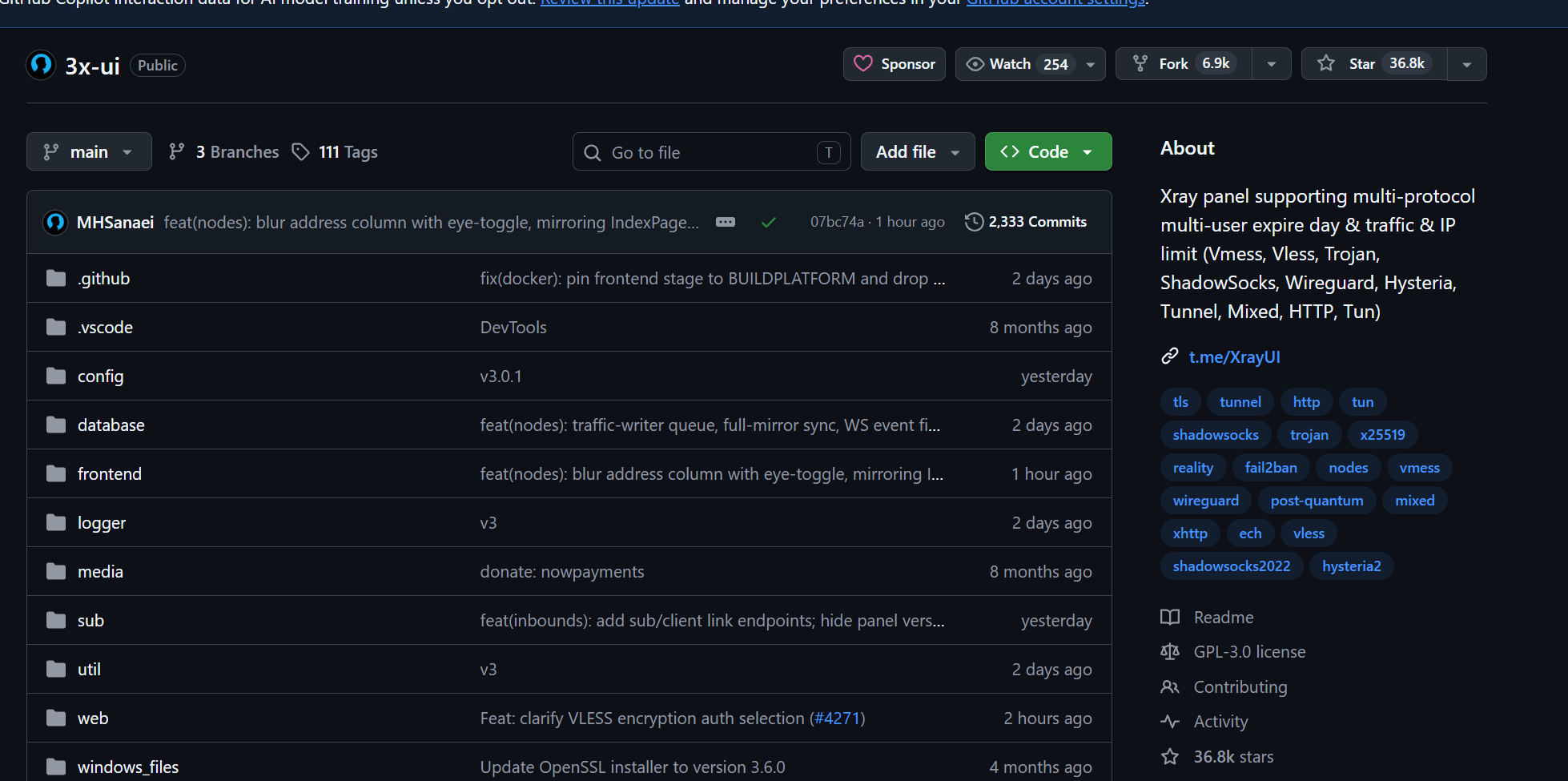Click the branches fork icon

[x=177, y=151]
